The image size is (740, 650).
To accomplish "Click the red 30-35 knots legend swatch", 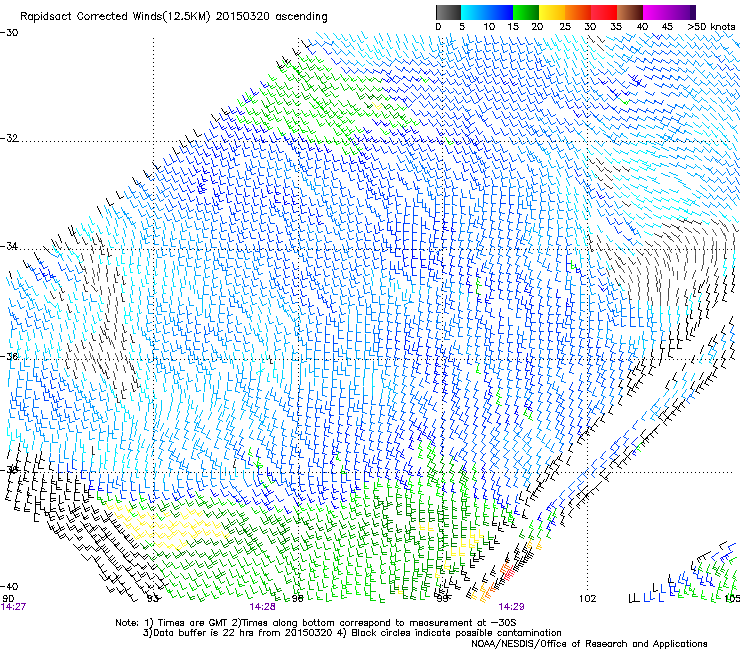I will coord(604,12).
